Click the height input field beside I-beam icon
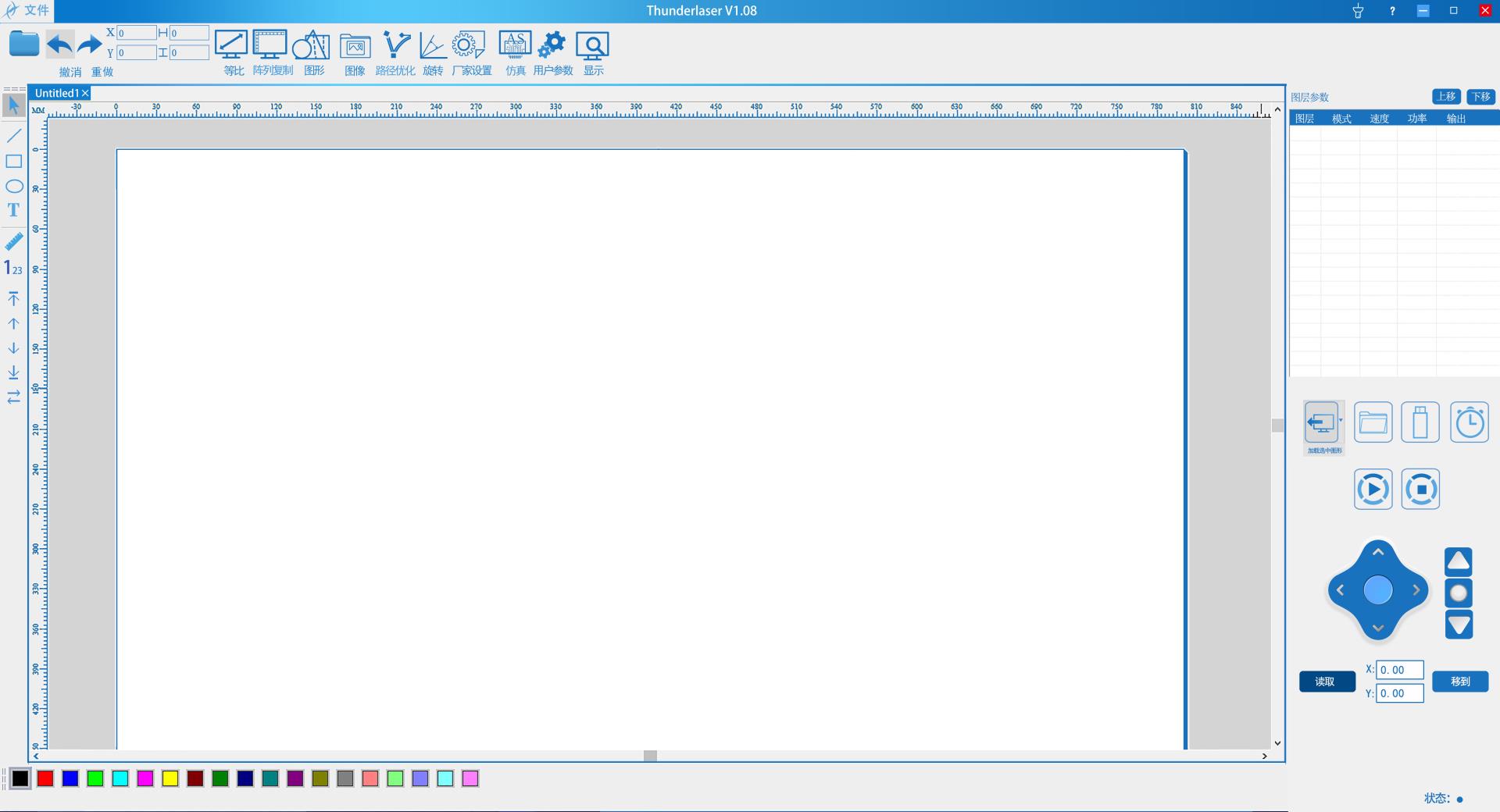 coord(189,52)
